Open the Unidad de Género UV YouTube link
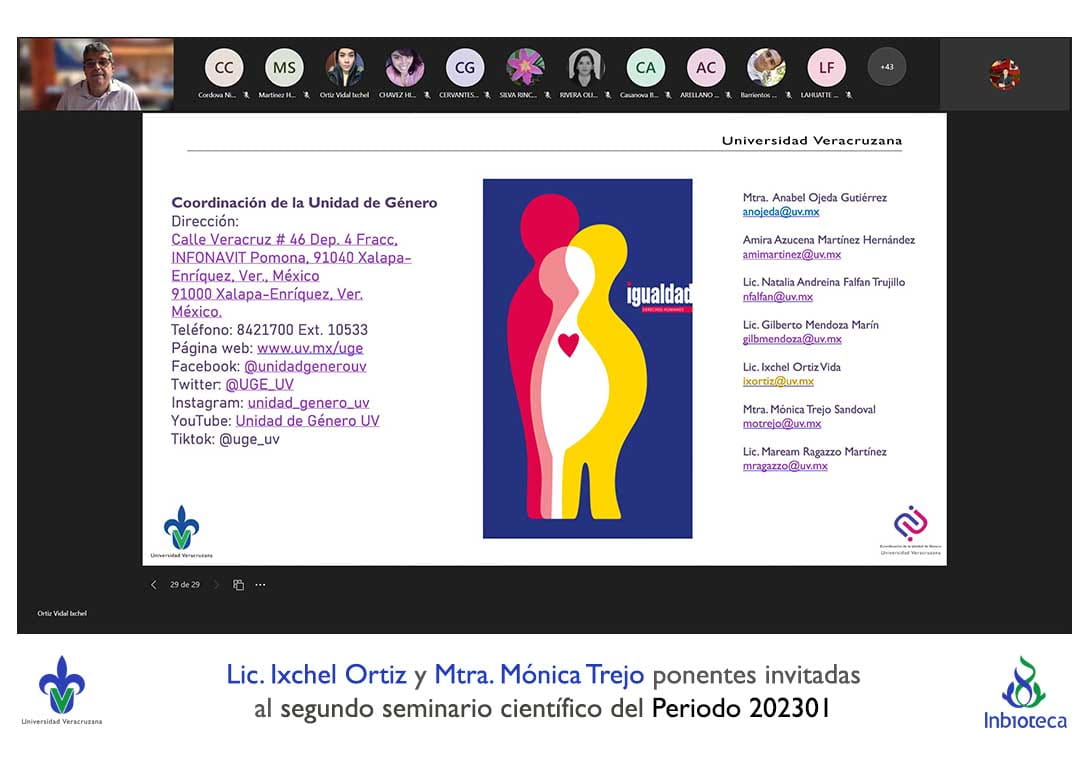Viewport: 1090px width, 760px height. [307, 420]
